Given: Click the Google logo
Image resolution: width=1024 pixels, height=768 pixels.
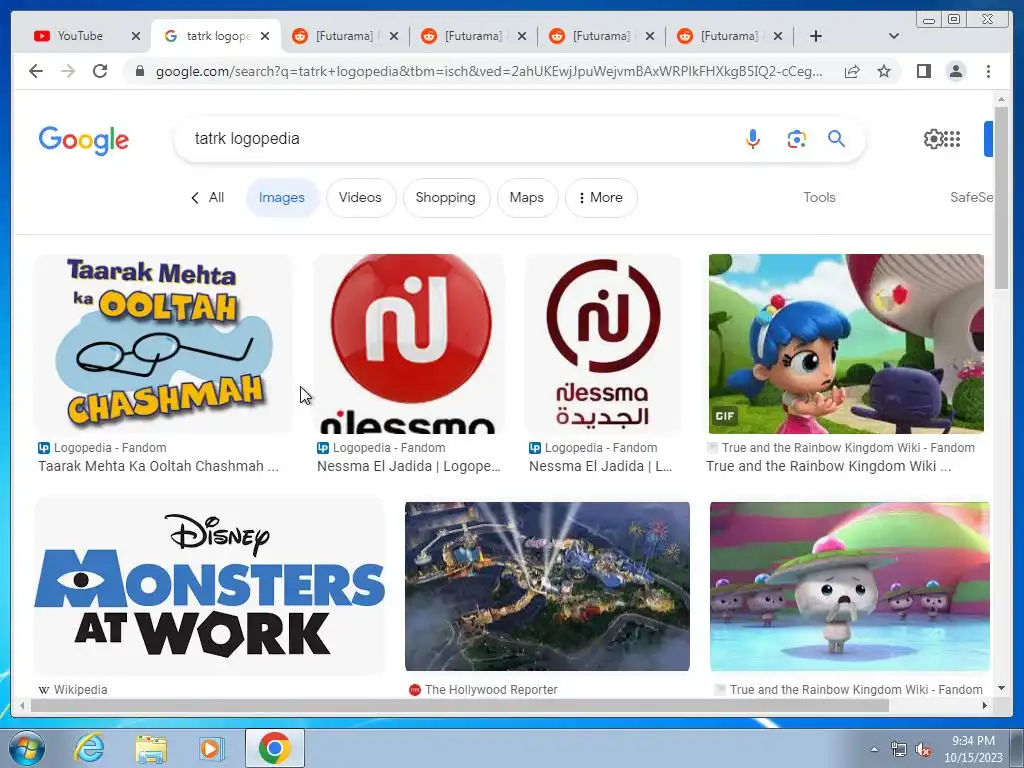Looking at the screenshot, I should coord(84,140).
